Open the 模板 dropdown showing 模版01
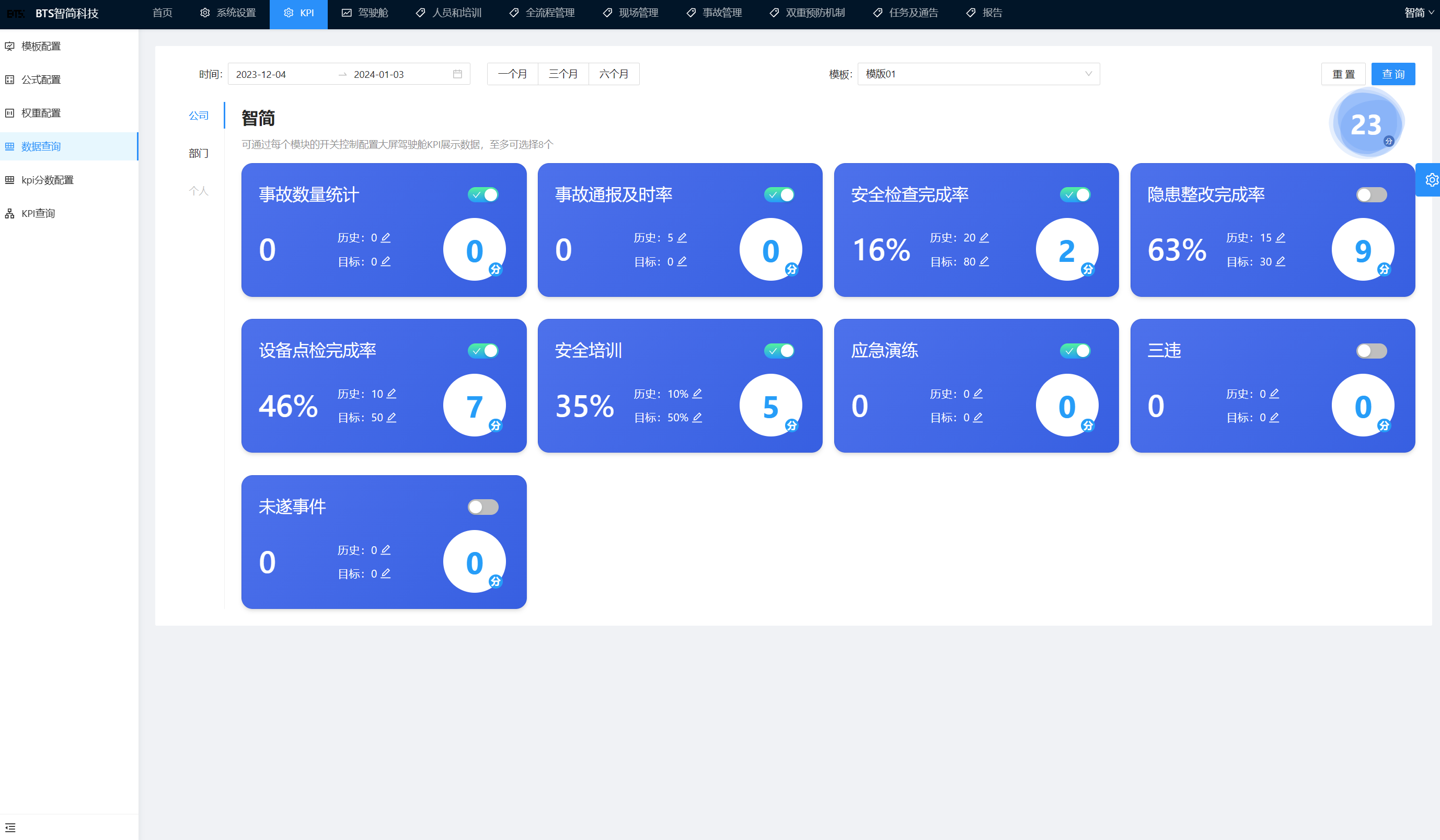Image resolution: width=1440 pixels, height=840 pixels. (978, 74)
